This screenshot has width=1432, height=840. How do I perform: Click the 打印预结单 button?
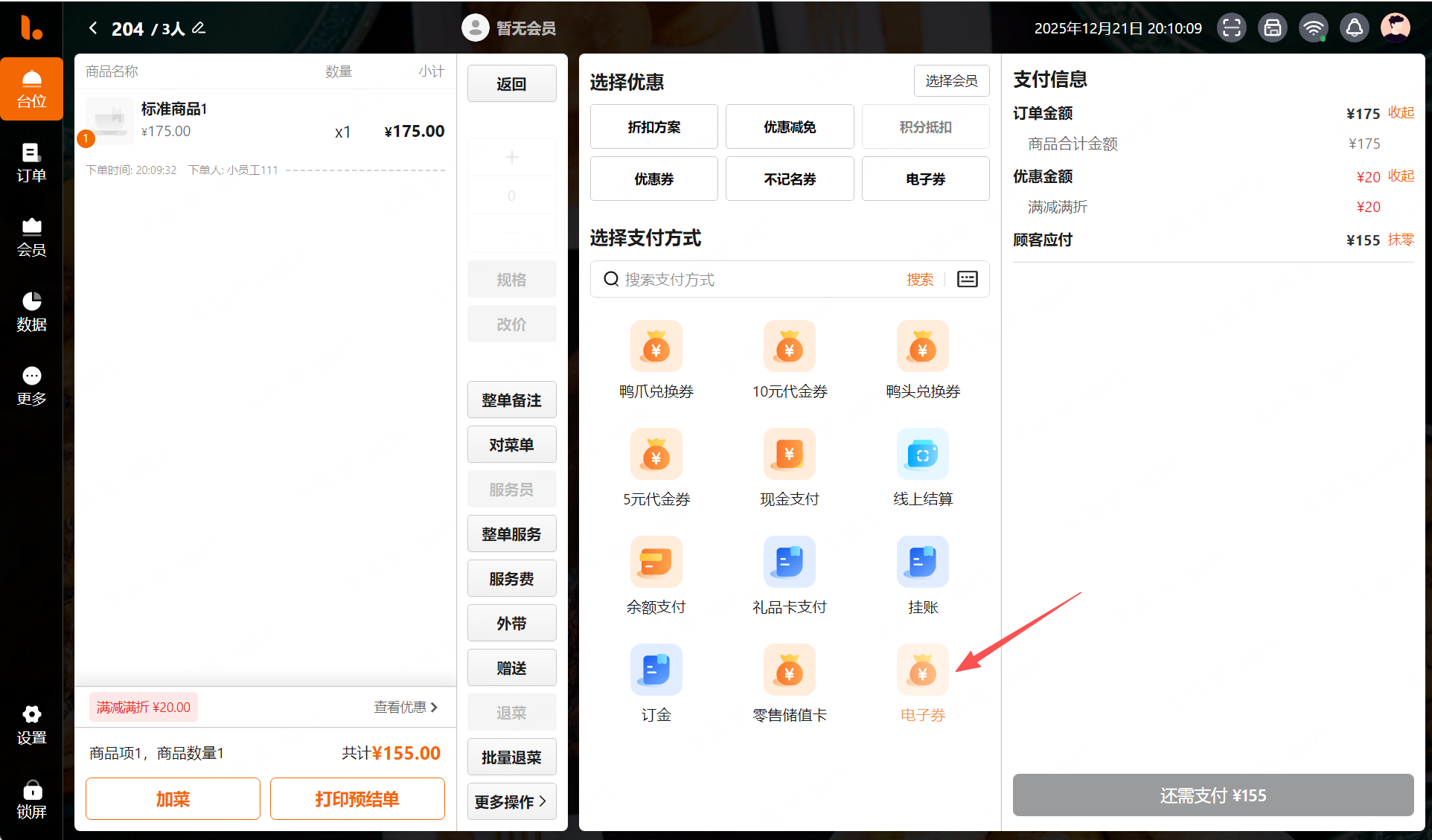click(357, 799)
